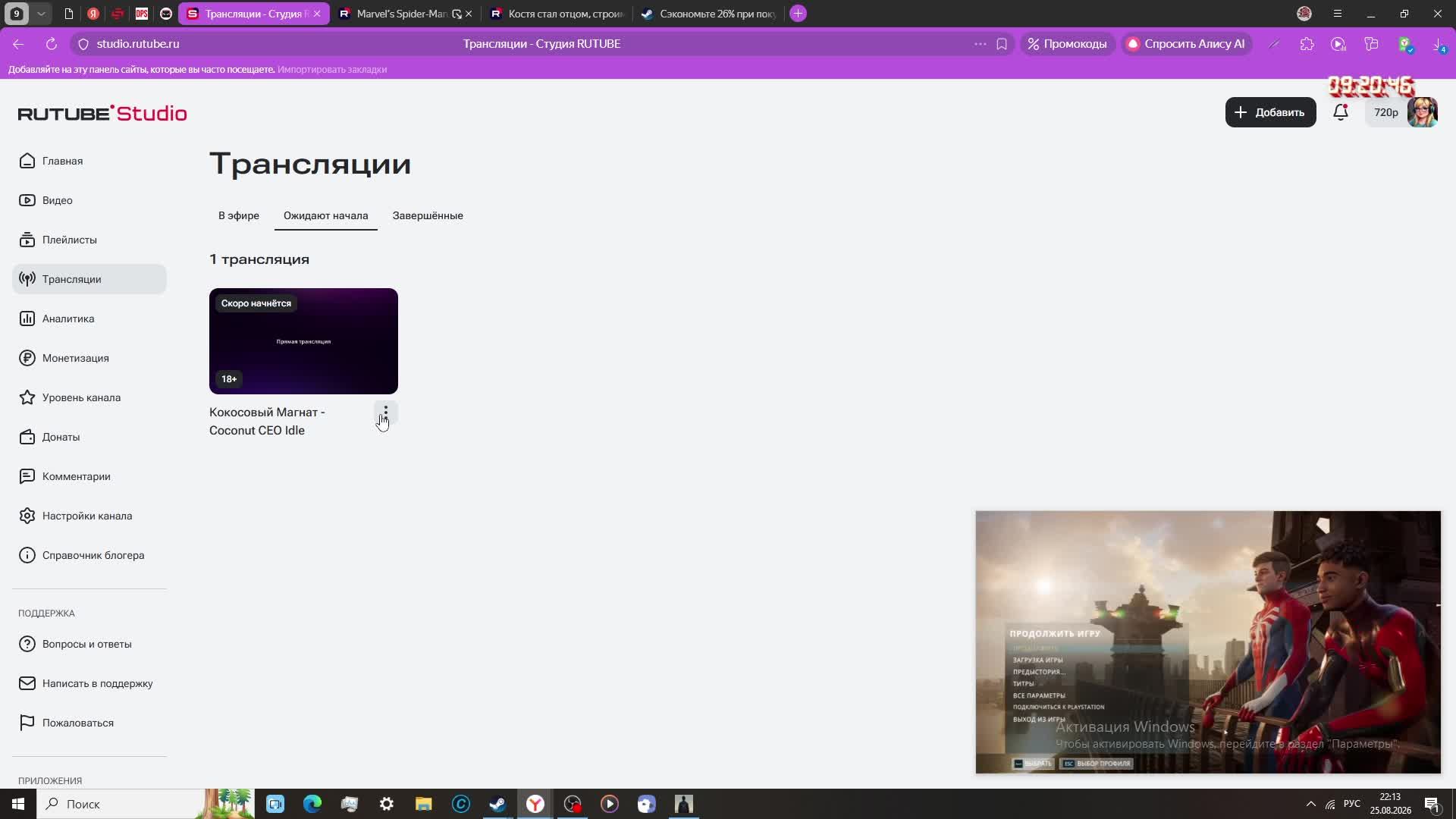Open File Explorer from the taskbar
This screenshot has width=1456, height=819.
(x=423, y=804)
